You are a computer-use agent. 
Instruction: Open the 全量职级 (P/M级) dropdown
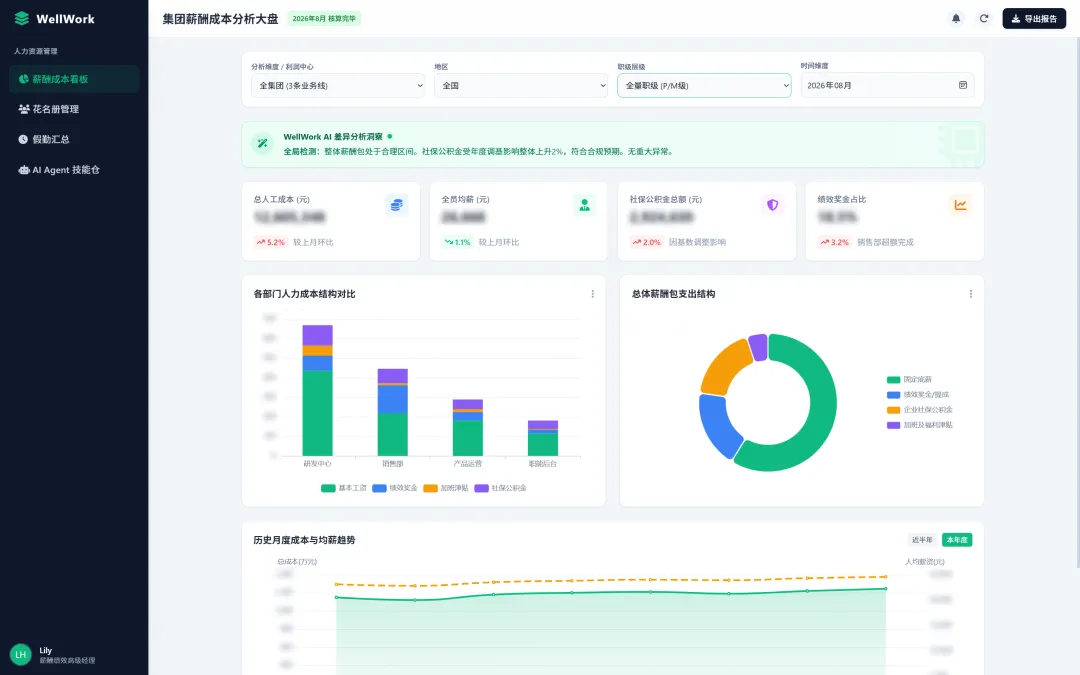(704, 85)
